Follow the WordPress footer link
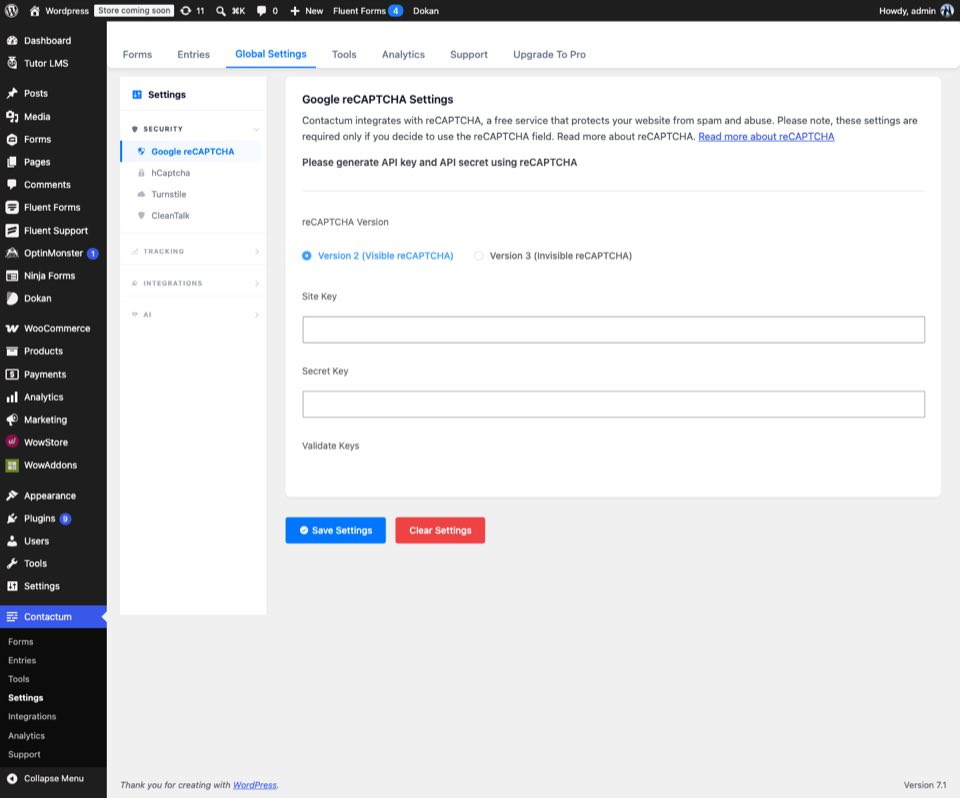 pos(255,785)
